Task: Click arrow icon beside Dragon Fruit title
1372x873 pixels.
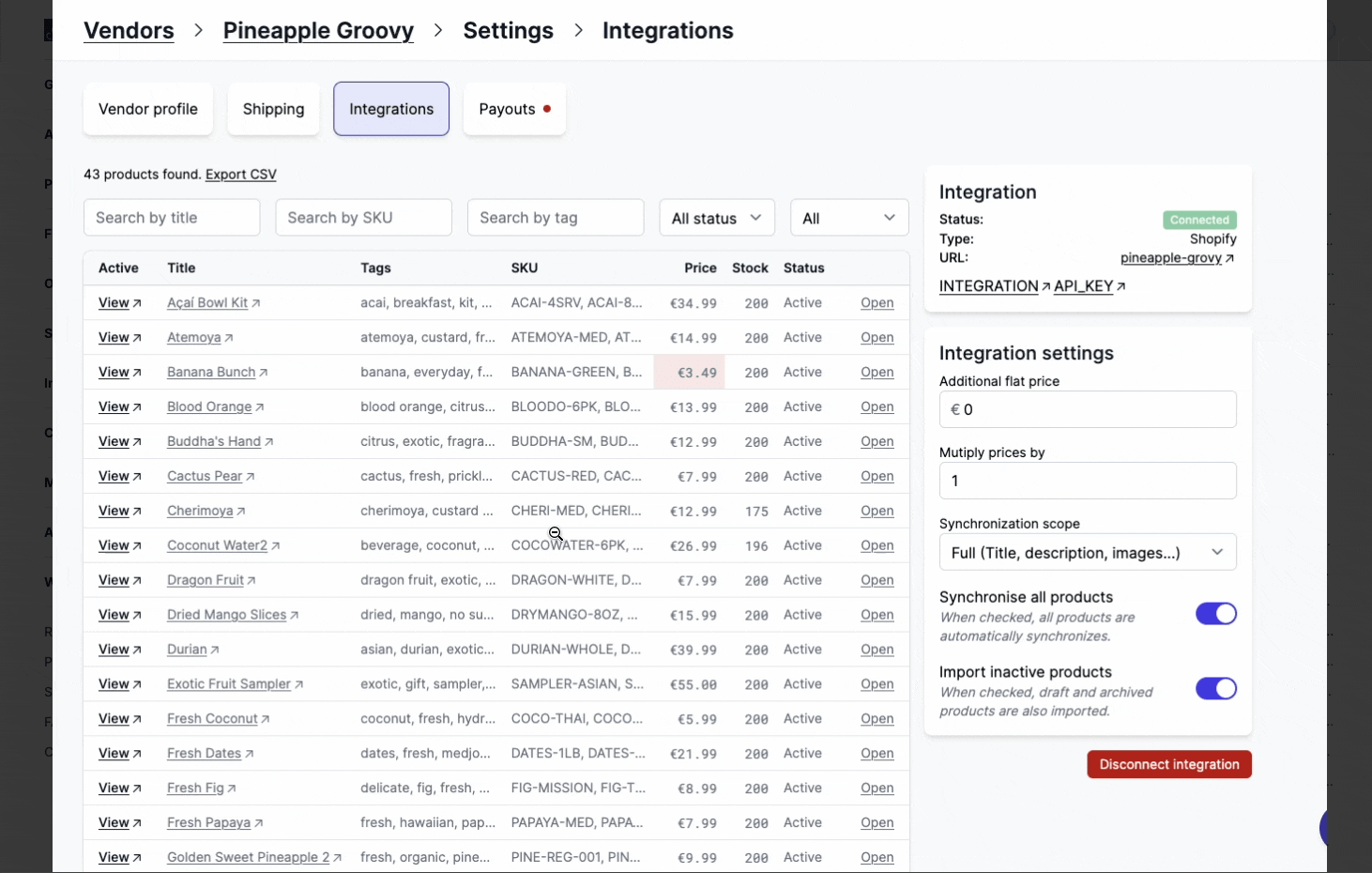Action: pyautogui.click(x=252, y=580)
